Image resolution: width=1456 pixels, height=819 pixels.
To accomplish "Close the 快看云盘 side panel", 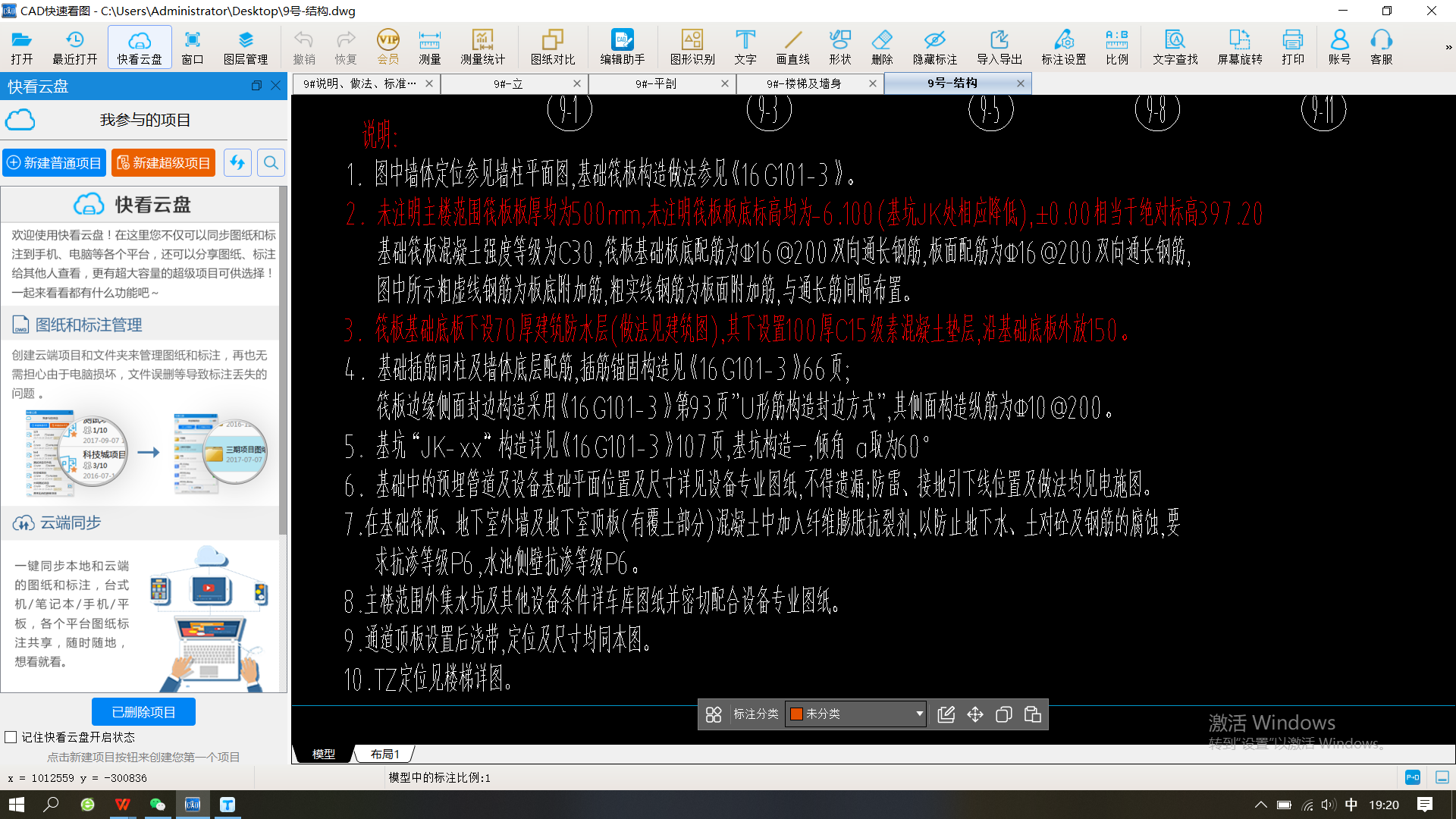I will pyautogui.click(x=276, y=86).
